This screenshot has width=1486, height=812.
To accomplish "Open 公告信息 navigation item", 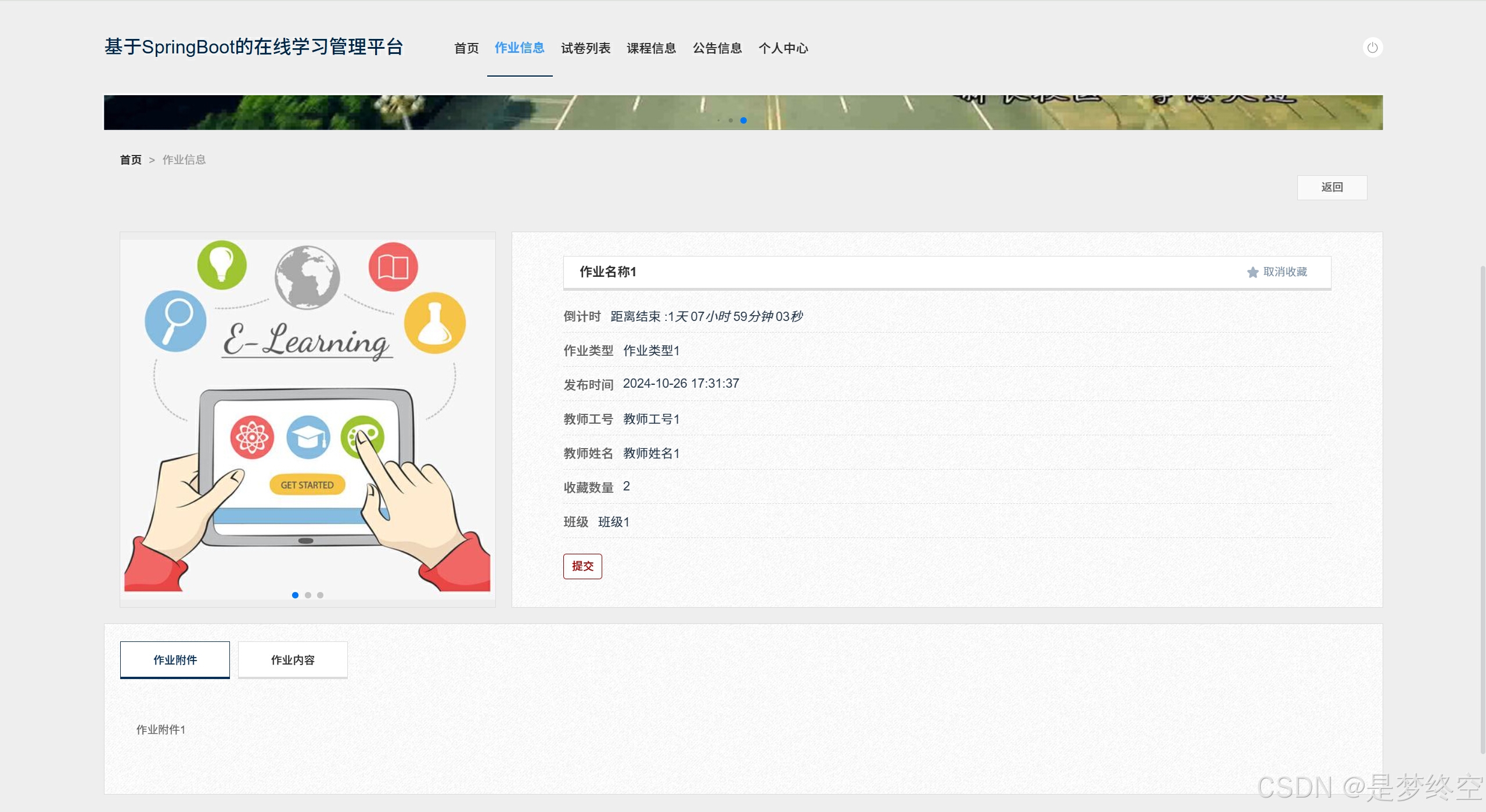I will (717, 48).
